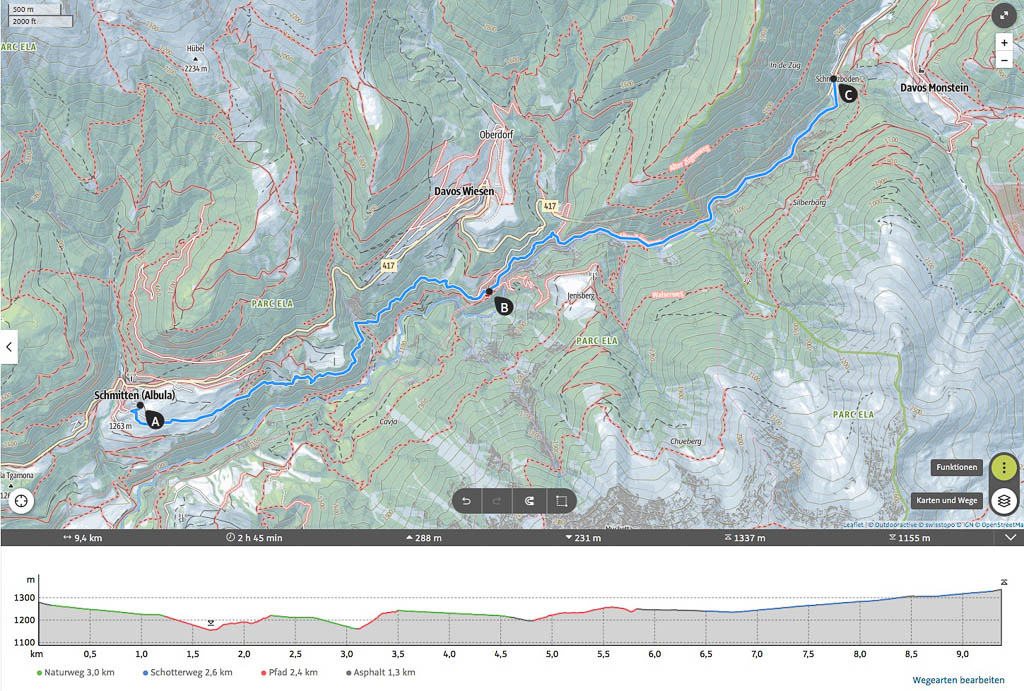
Task: Click the Funktionen label button
Action: tap(957, 468)
